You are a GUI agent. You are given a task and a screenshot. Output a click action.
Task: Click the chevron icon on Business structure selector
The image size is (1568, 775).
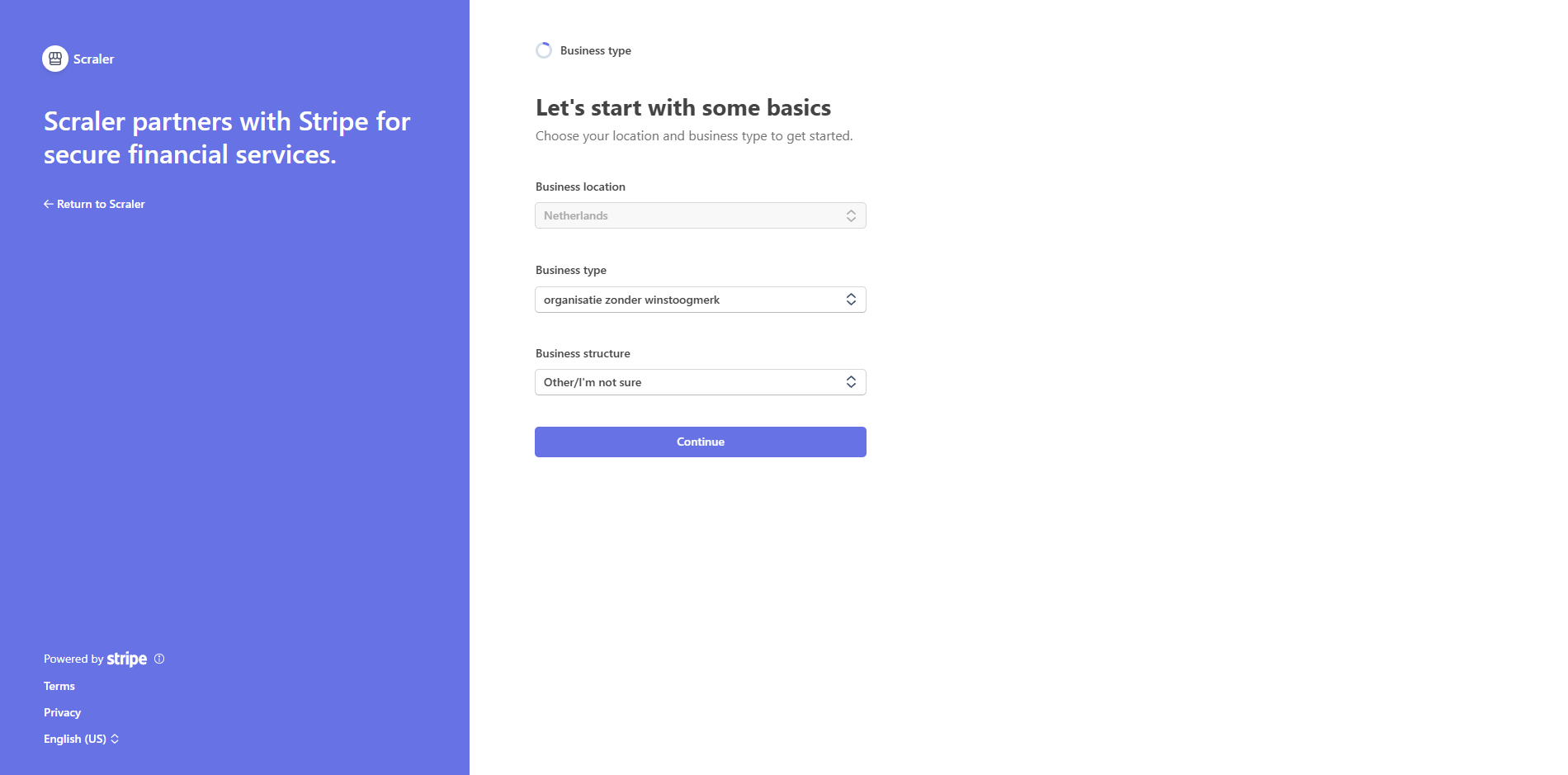click(851, 381)
